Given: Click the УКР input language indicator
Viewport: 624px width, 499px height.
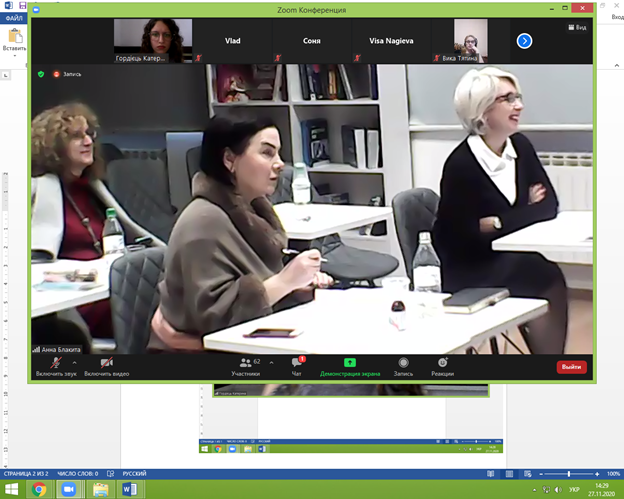Looking at the screenshot, I should pos(574,489).
